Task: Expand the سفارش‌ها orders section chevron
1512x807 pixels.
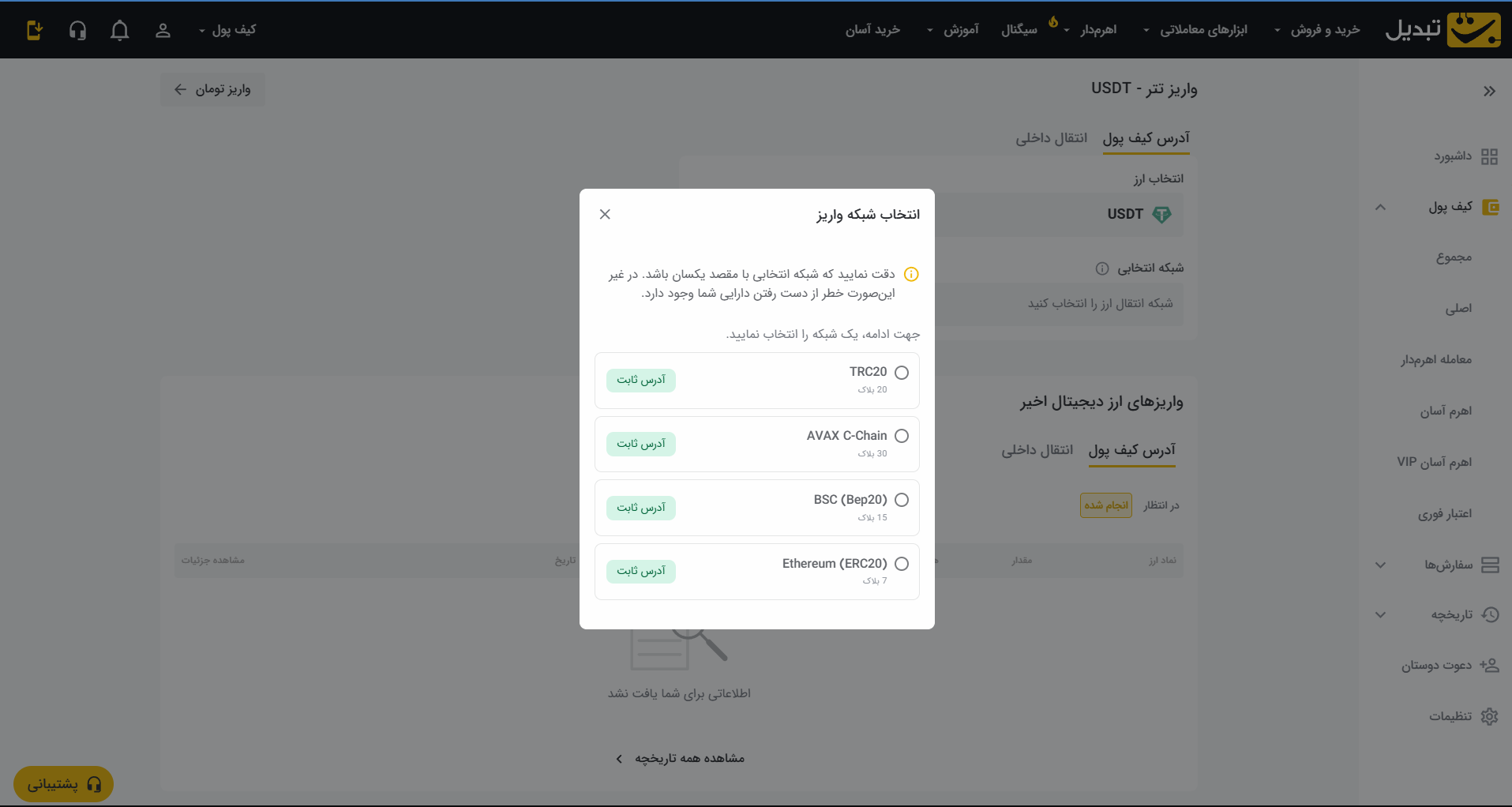Action: click(1380, 565)
